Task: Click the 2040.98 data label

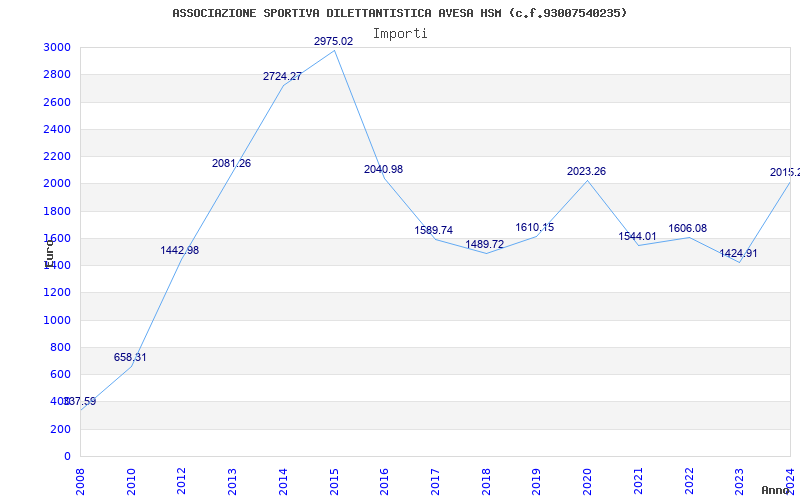Action: [x=383, y=169]
